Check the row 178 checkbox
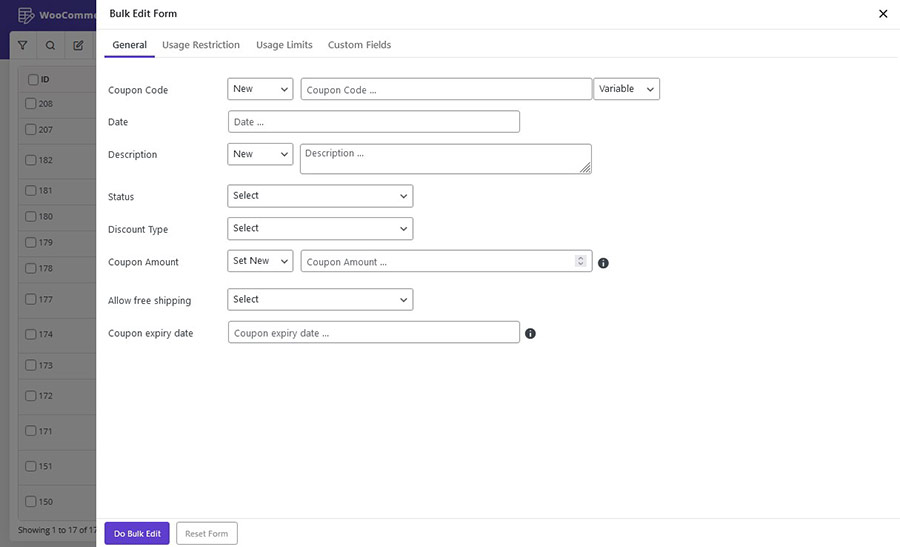This screenshot has height=547, width=900. (x=30, y=268)
